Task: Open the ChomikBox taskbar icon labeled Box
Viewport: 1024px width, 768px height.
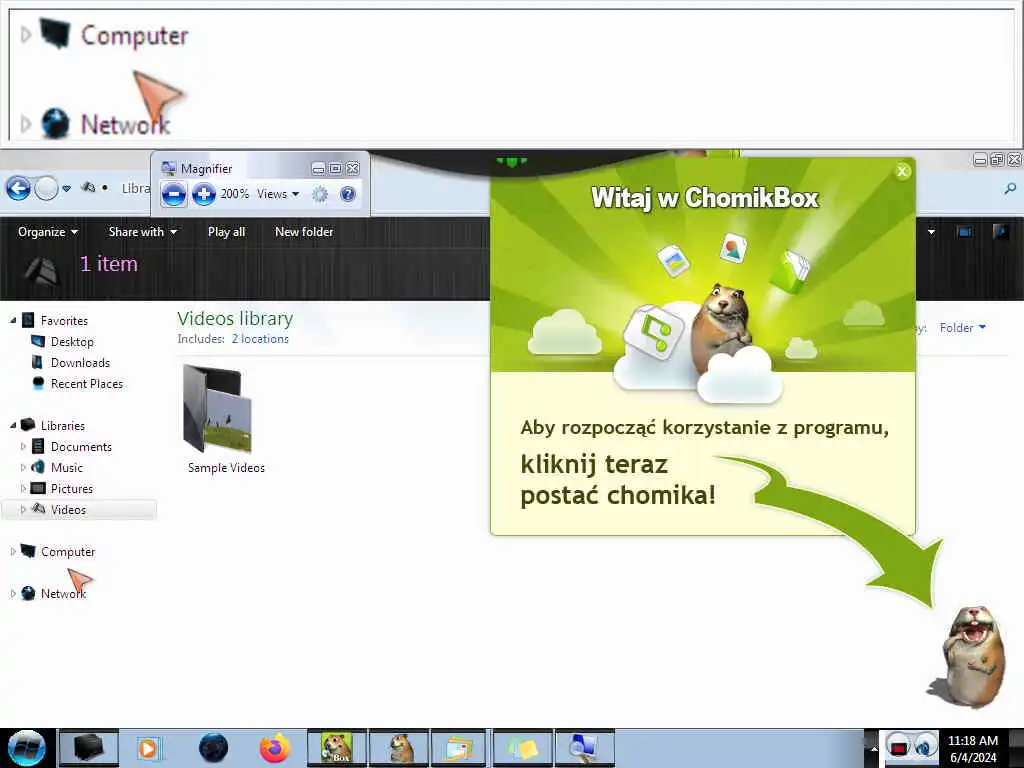Action: point(337,748)
